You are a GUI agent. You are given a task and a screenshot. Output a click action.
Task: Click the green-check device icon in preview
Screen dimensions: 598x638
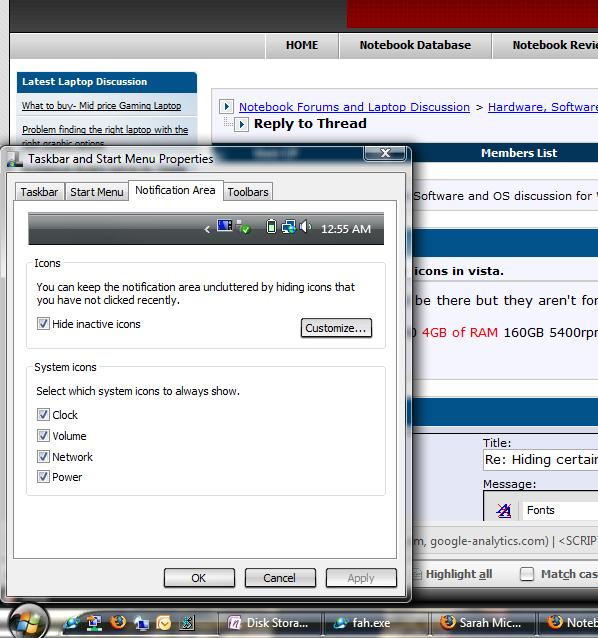[243, 227]
